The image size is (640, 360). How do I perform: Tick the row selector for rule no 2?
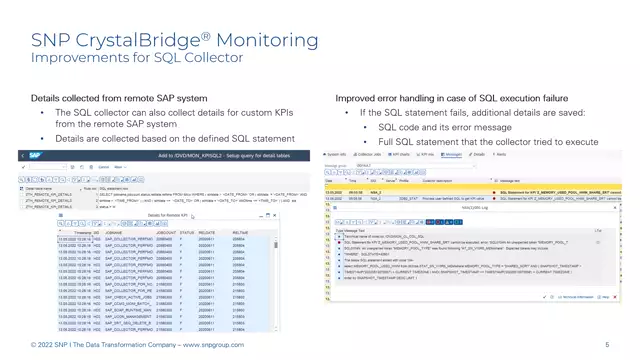pos(22,201)
